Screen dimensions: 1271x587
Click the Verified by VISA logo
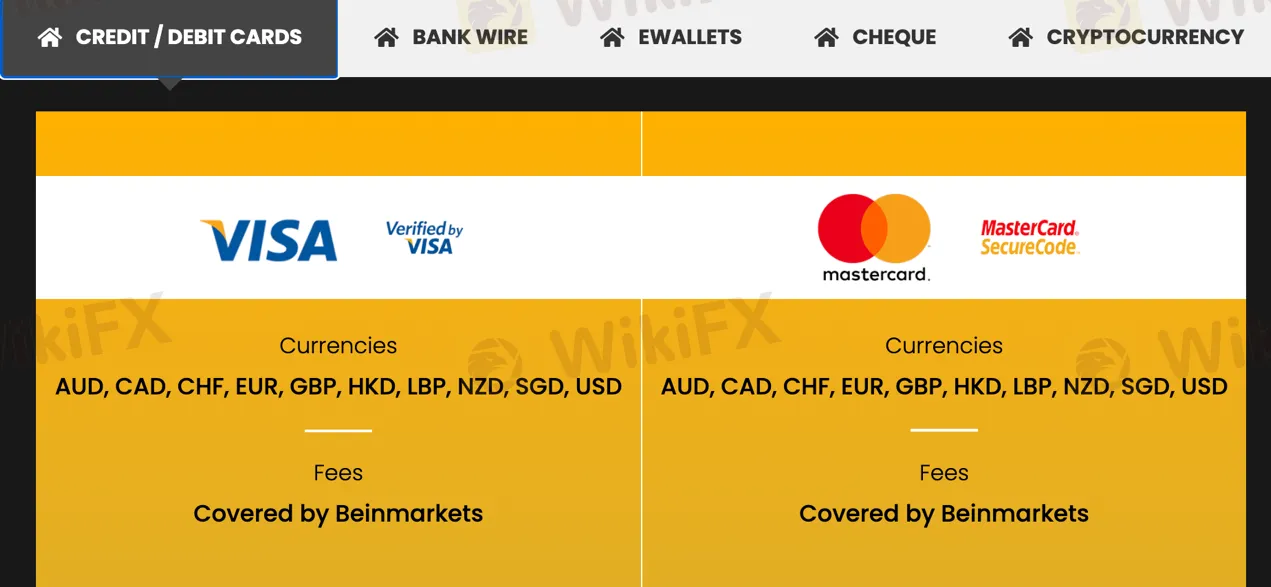click(425, 238)
